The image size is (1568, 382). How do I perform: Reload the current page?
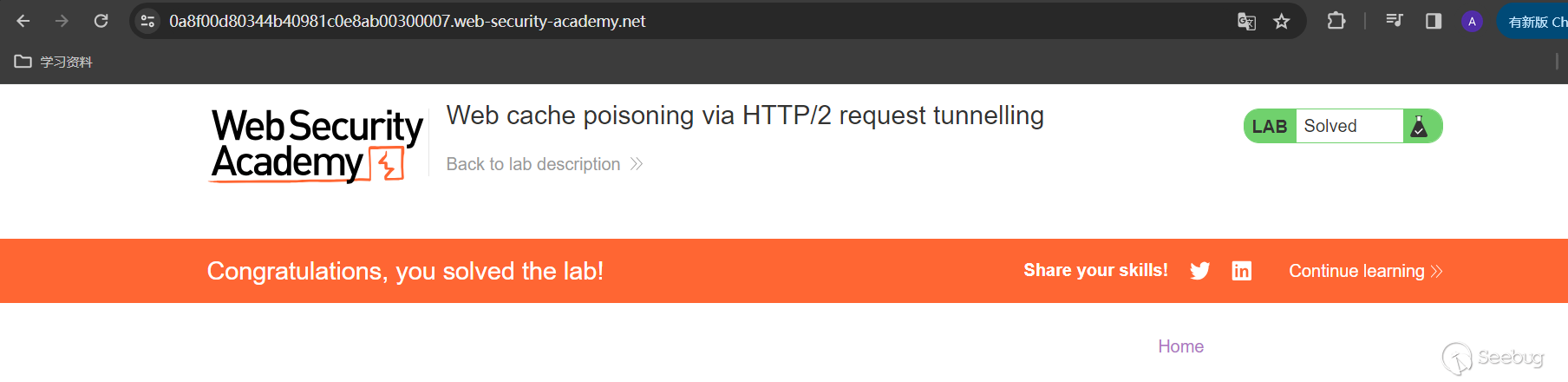click(101, 21)
